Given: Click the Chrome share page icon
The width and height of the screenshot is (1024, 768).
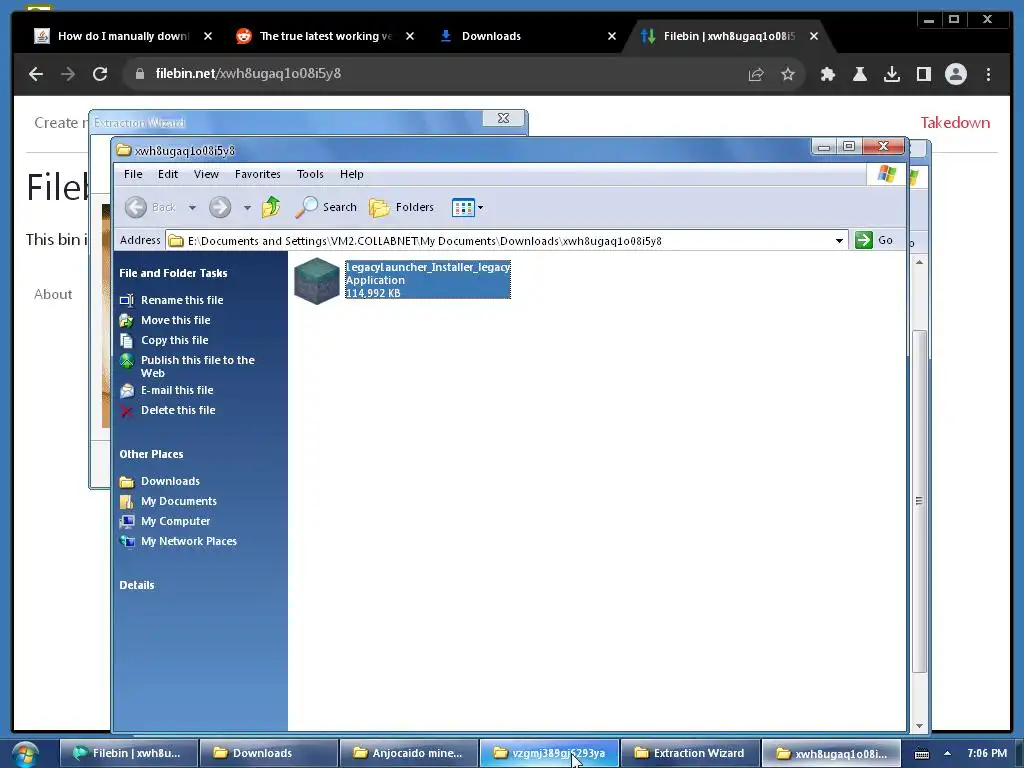Looking at the screenshot, I should click(x=756, y=74).
